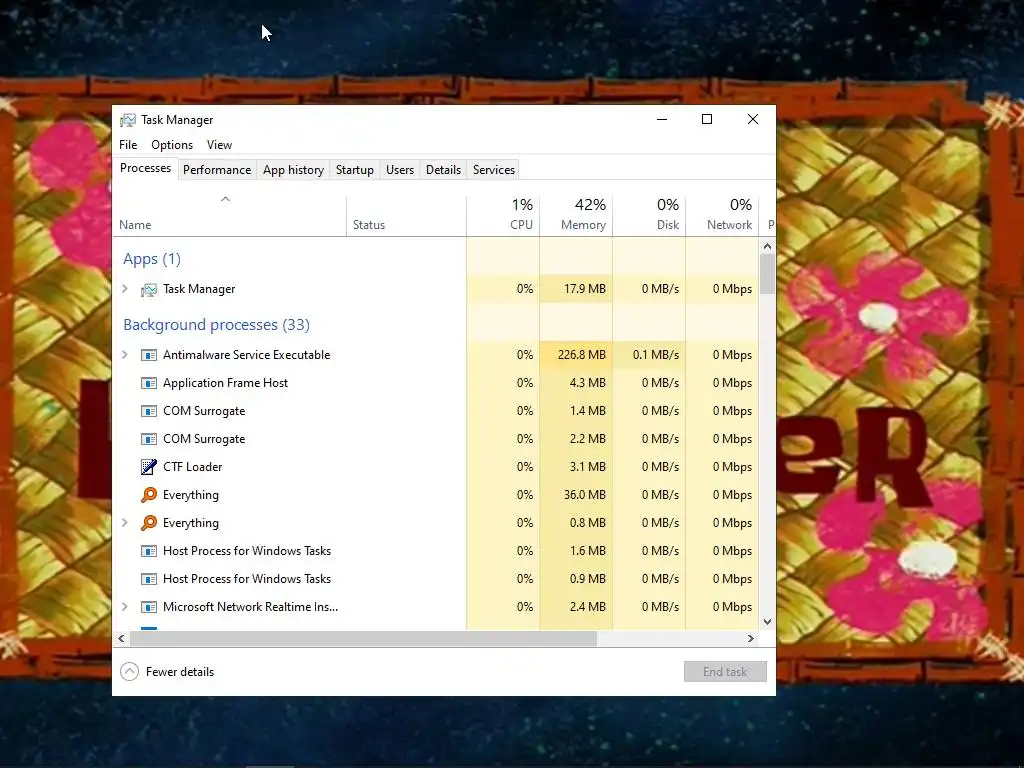This screenshot has height=768, width=1024.
Task: Click vertical scrollbar down arrow
Action: point(767,622)
